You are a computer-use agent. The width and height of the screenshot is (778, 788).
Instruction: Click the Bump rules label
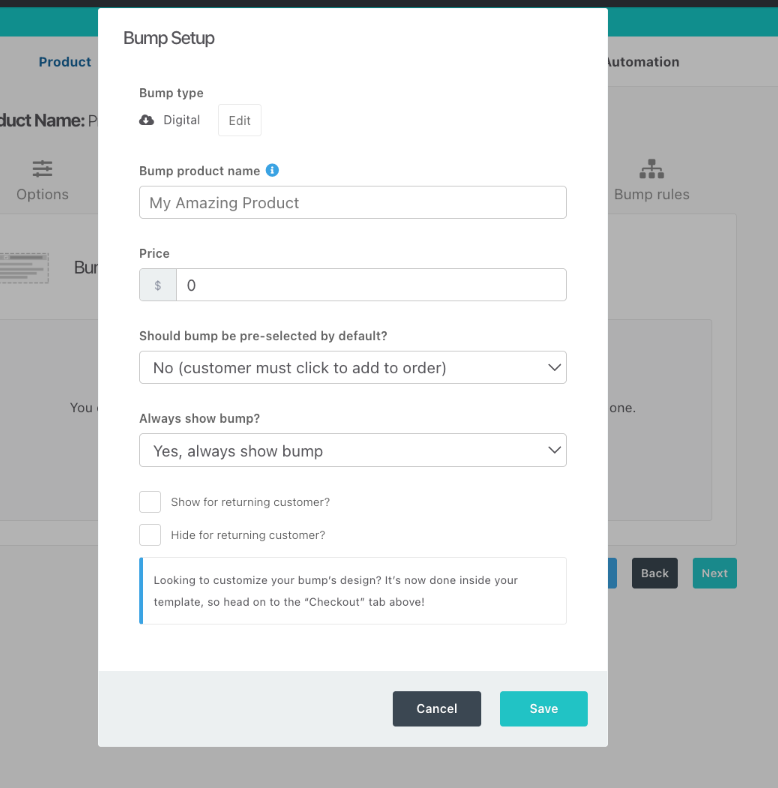tap(651, 194)
